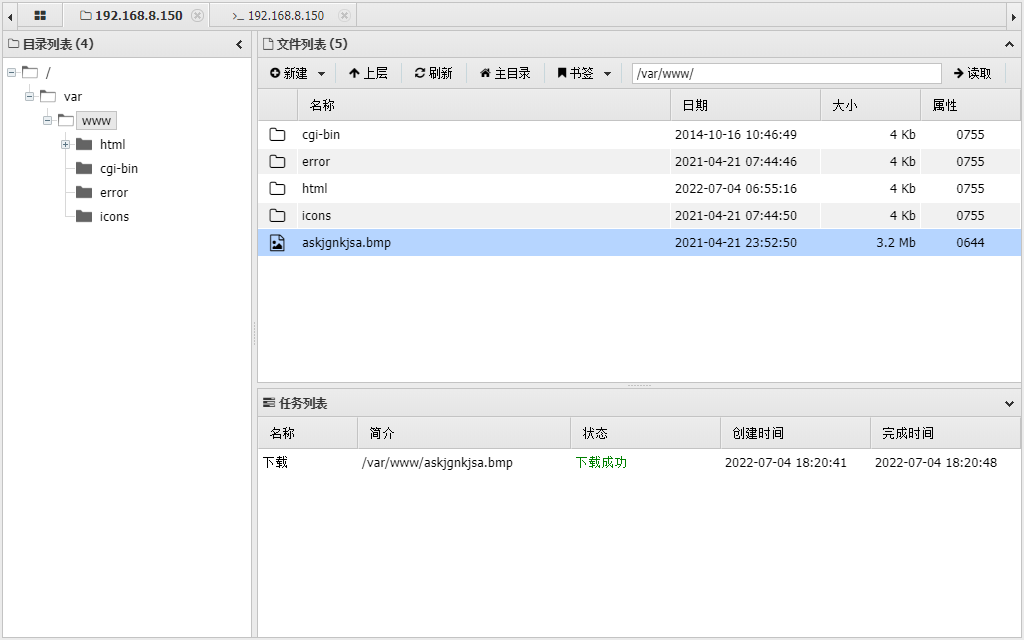Viewport: 1024px width, 640px height.
Task: Collapse the var tree node
Action: (x=29, y=97)
